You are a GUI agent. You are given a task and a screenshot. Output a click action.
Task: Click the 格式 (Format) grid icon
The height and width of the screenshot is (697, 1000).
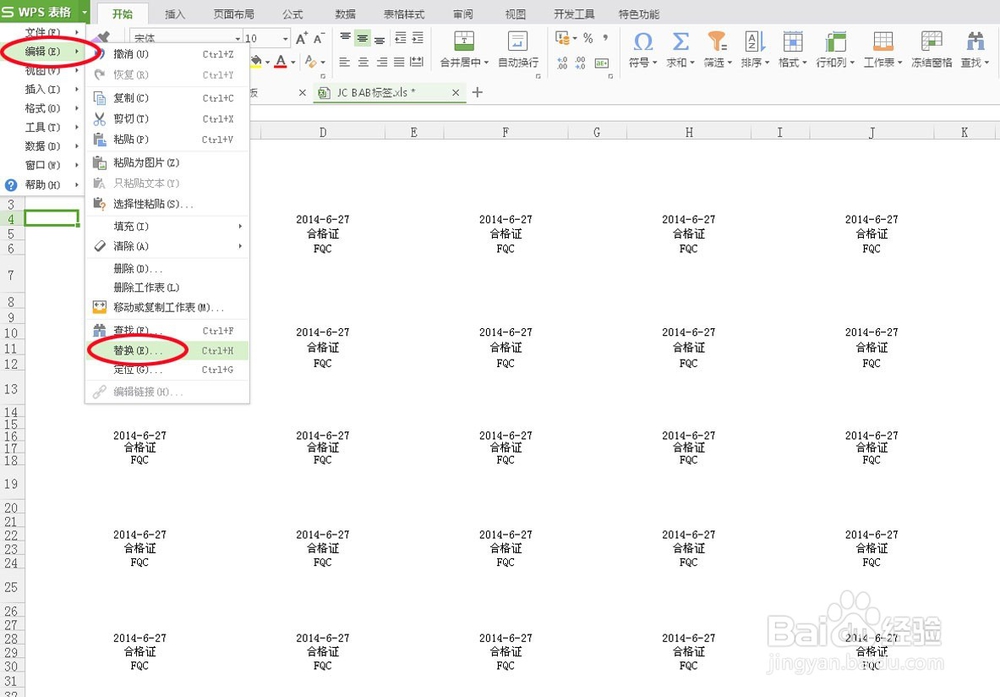click(x=793, y=41)
